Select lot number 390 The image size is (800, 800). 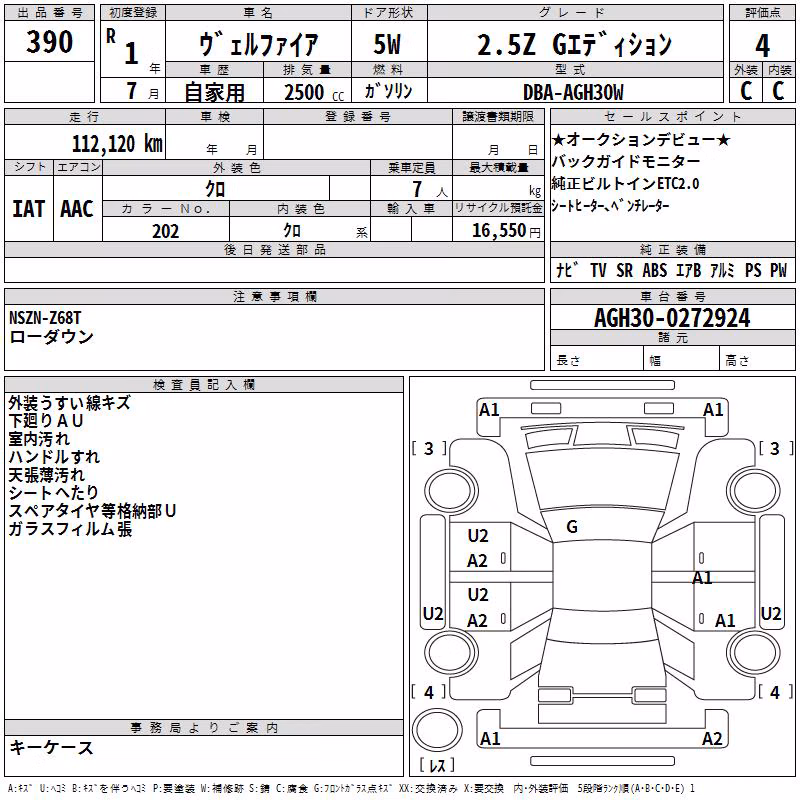[49, 42]
